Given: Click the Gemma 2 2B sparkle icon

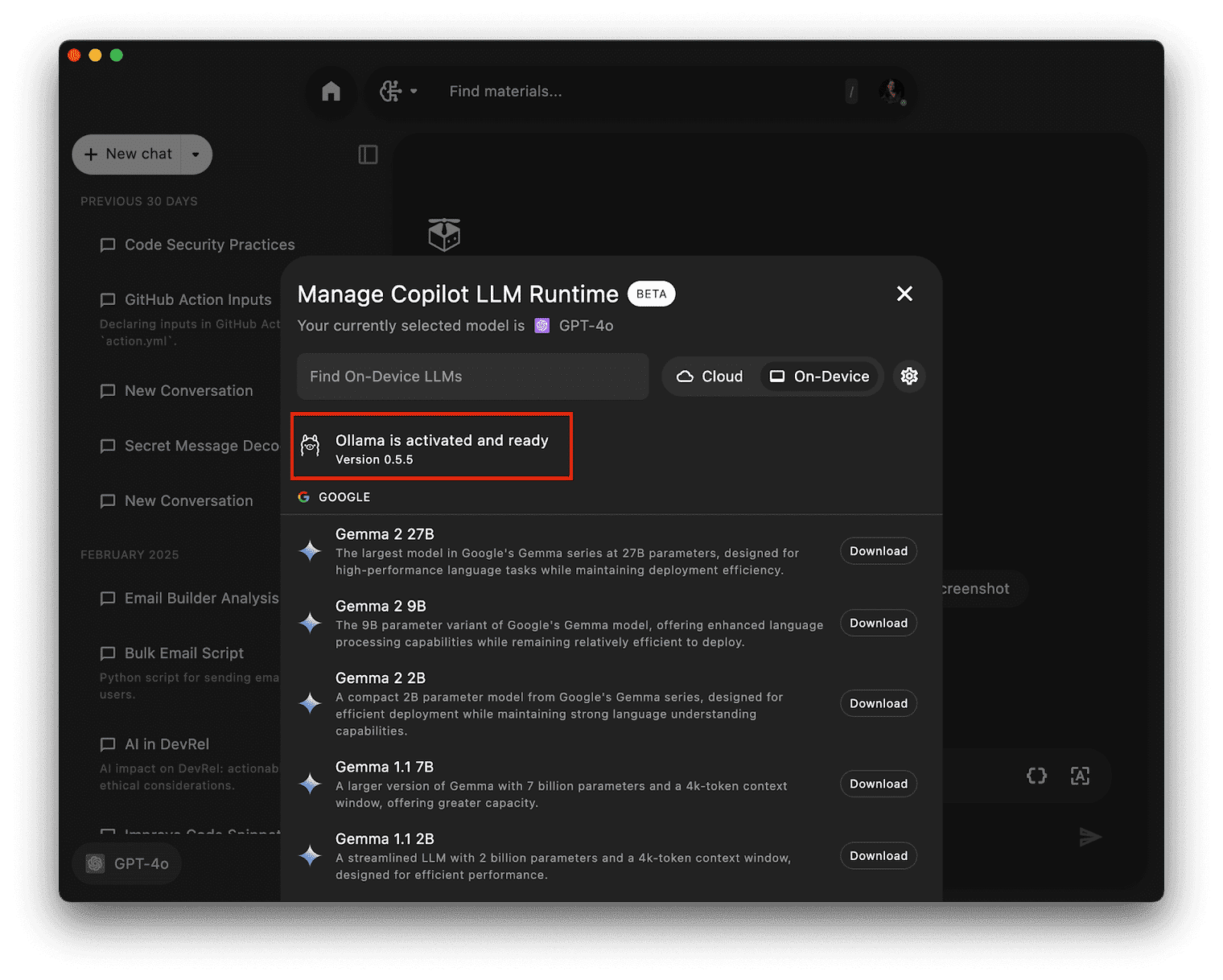Looking at the screenshot, I should tap(310, 703).
